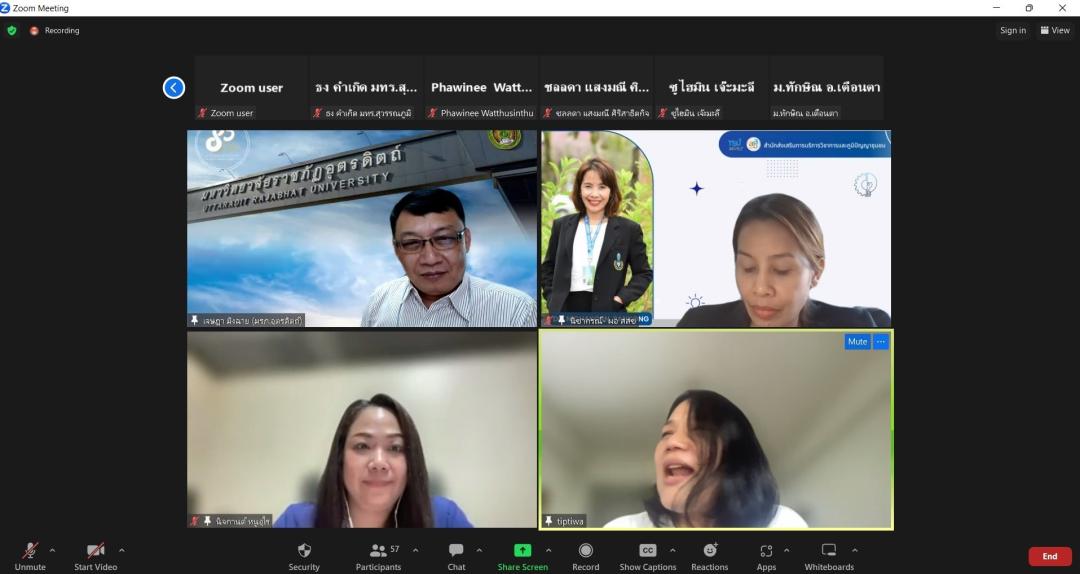The width and height of the screenshot is (1080, 574).
Task: Open Reactions emoji picker
Action: (x=709, y=556)
